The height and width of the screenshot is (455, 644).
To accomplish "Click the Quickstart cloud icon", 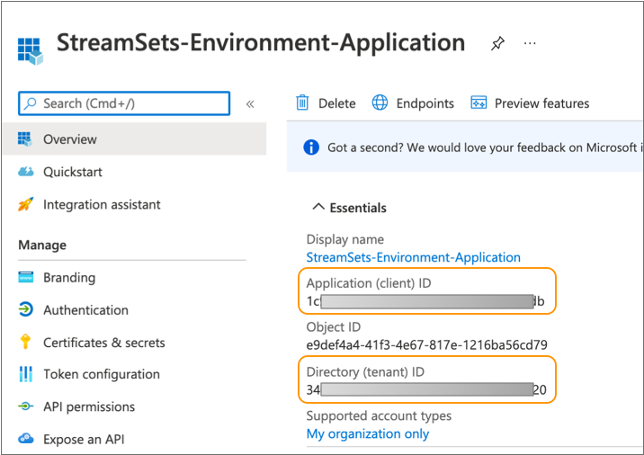I will click(25, 171).
